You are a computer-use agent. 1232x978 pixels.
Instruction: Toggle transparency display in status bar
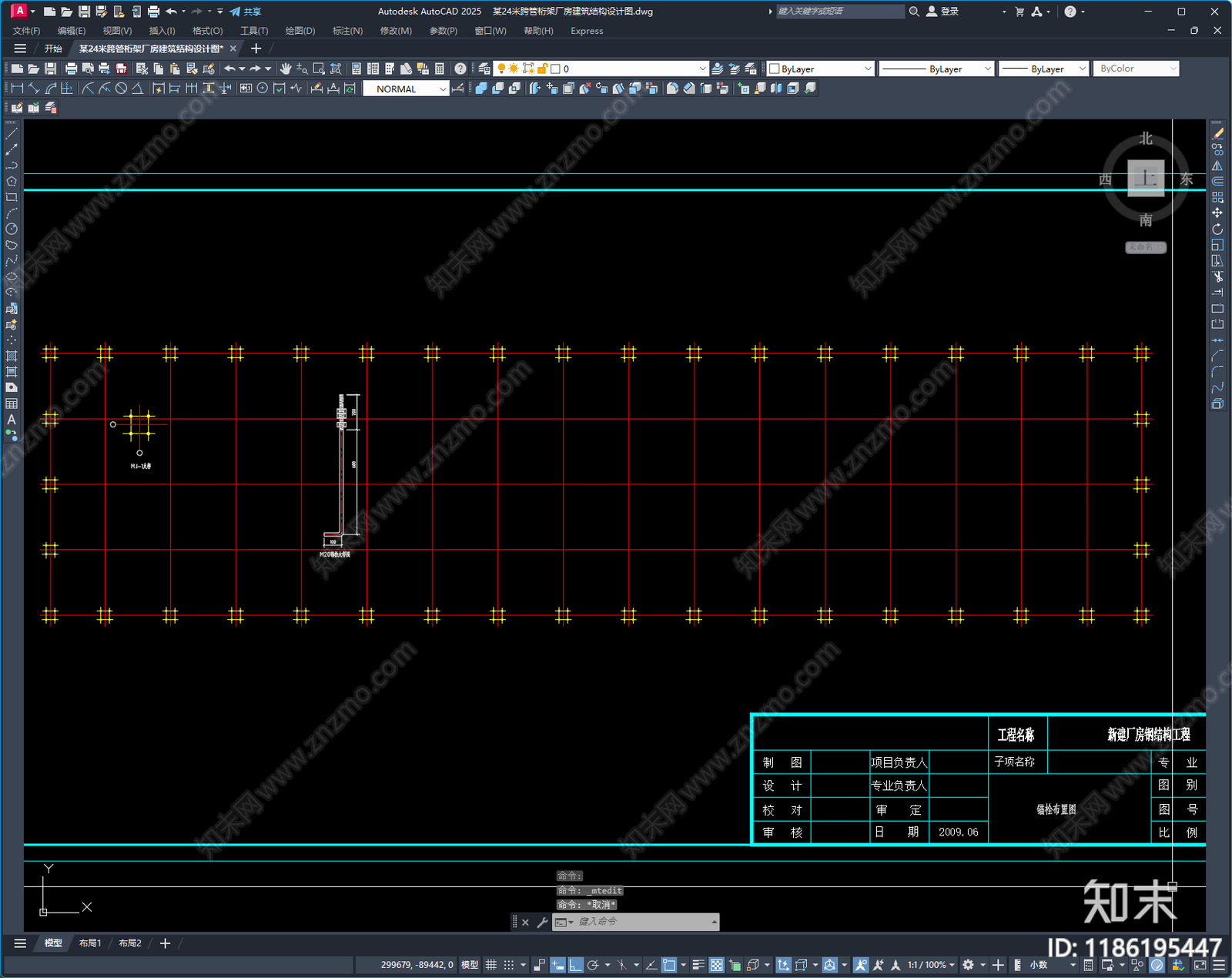(x=716, y=965)
